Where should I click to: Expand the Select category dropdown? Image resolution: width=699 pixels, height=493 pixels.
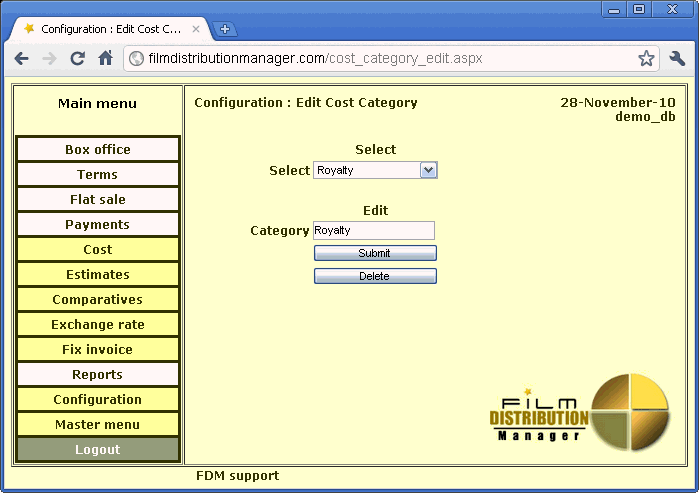(428, 170)
